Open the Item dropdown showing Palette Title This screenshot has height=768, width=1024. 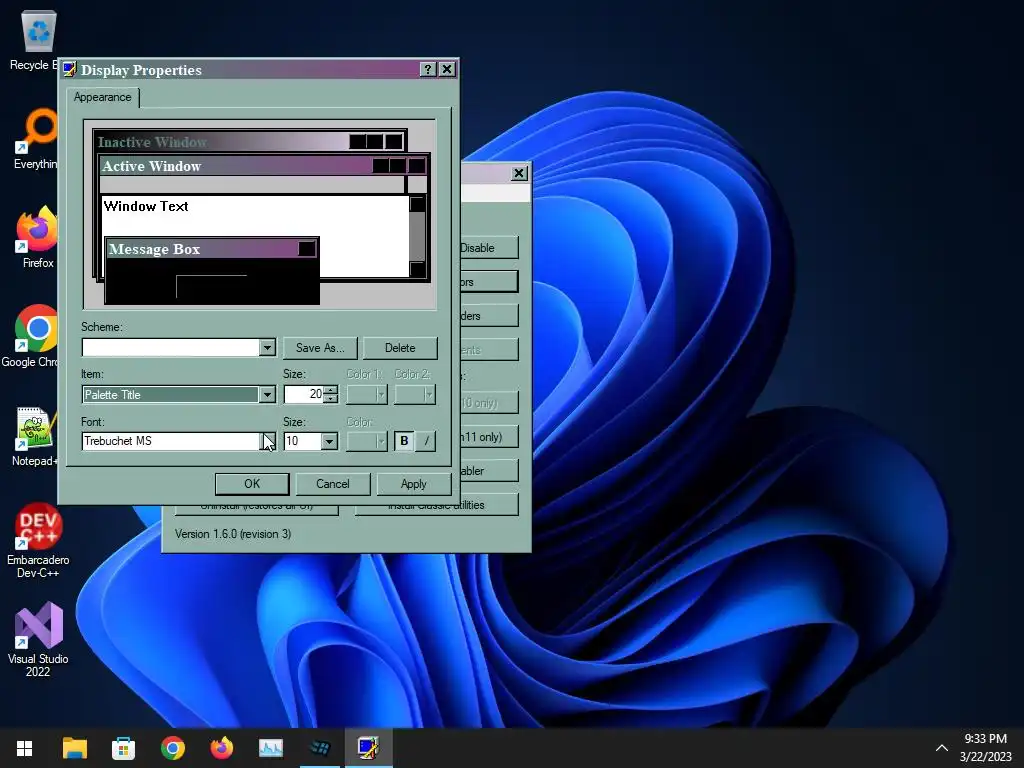click(266, 394)
